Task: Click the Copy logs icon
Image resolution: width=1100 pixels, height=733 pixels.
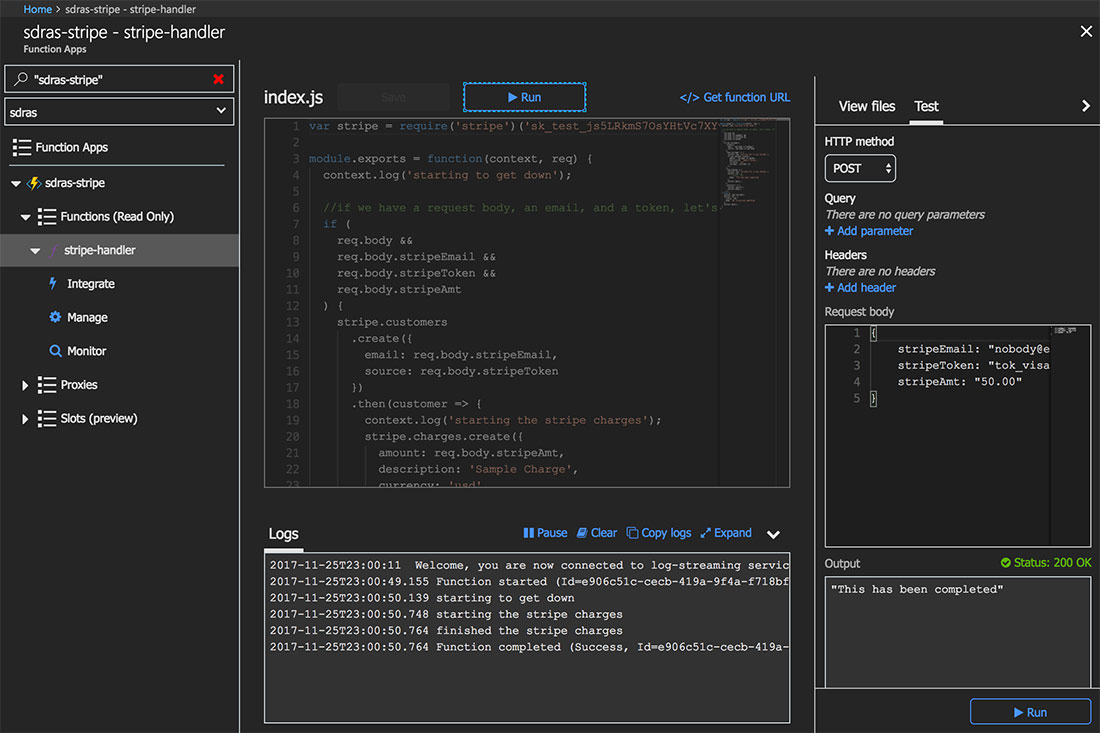Action: (x=632, y=533)
